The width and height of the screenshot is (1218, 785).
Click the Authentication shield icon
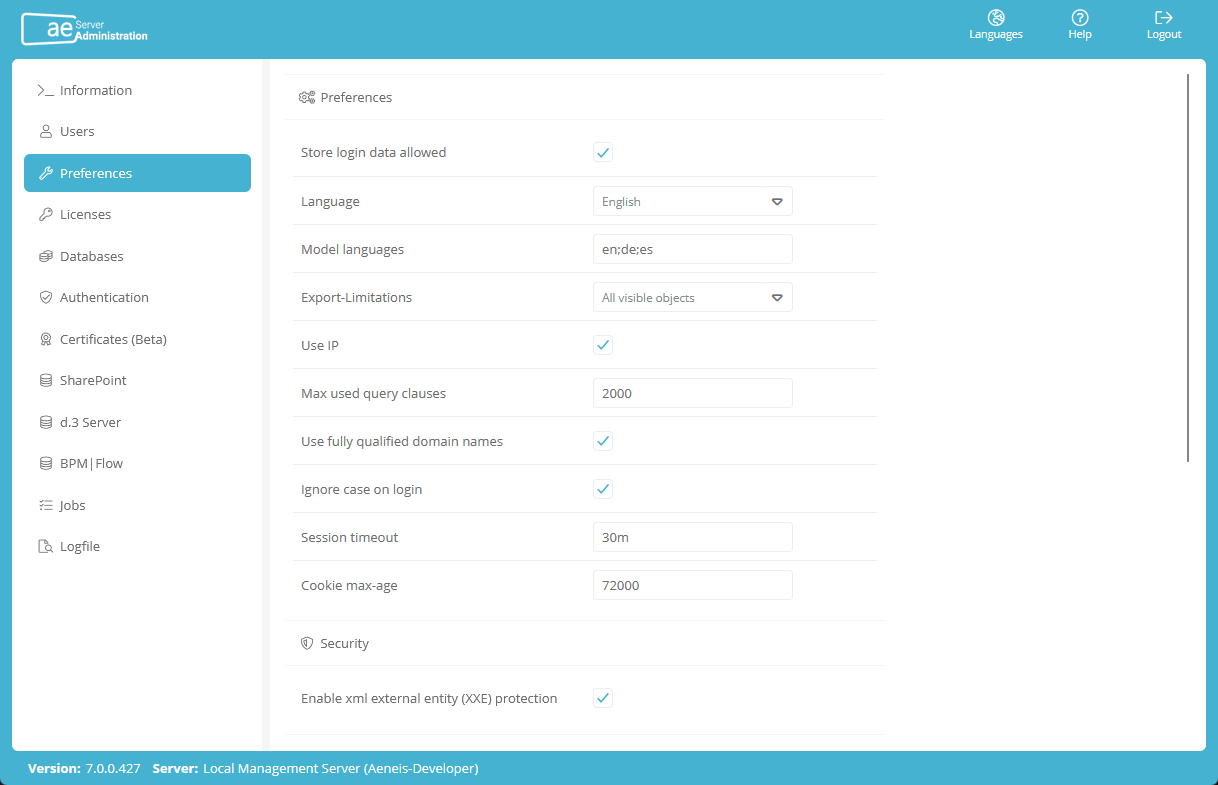coord(45,298)
